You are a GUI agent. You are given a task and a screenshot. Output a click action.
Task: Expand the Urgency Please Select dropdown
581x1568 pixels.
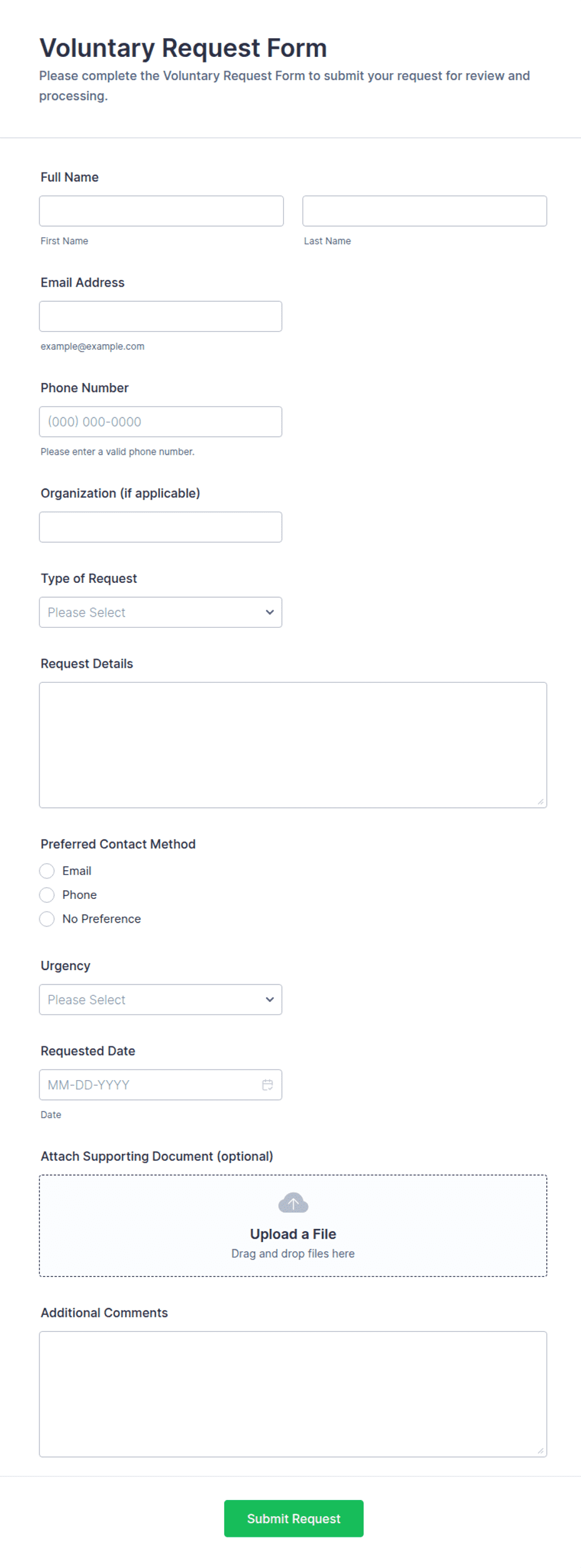pos(161,1000)
